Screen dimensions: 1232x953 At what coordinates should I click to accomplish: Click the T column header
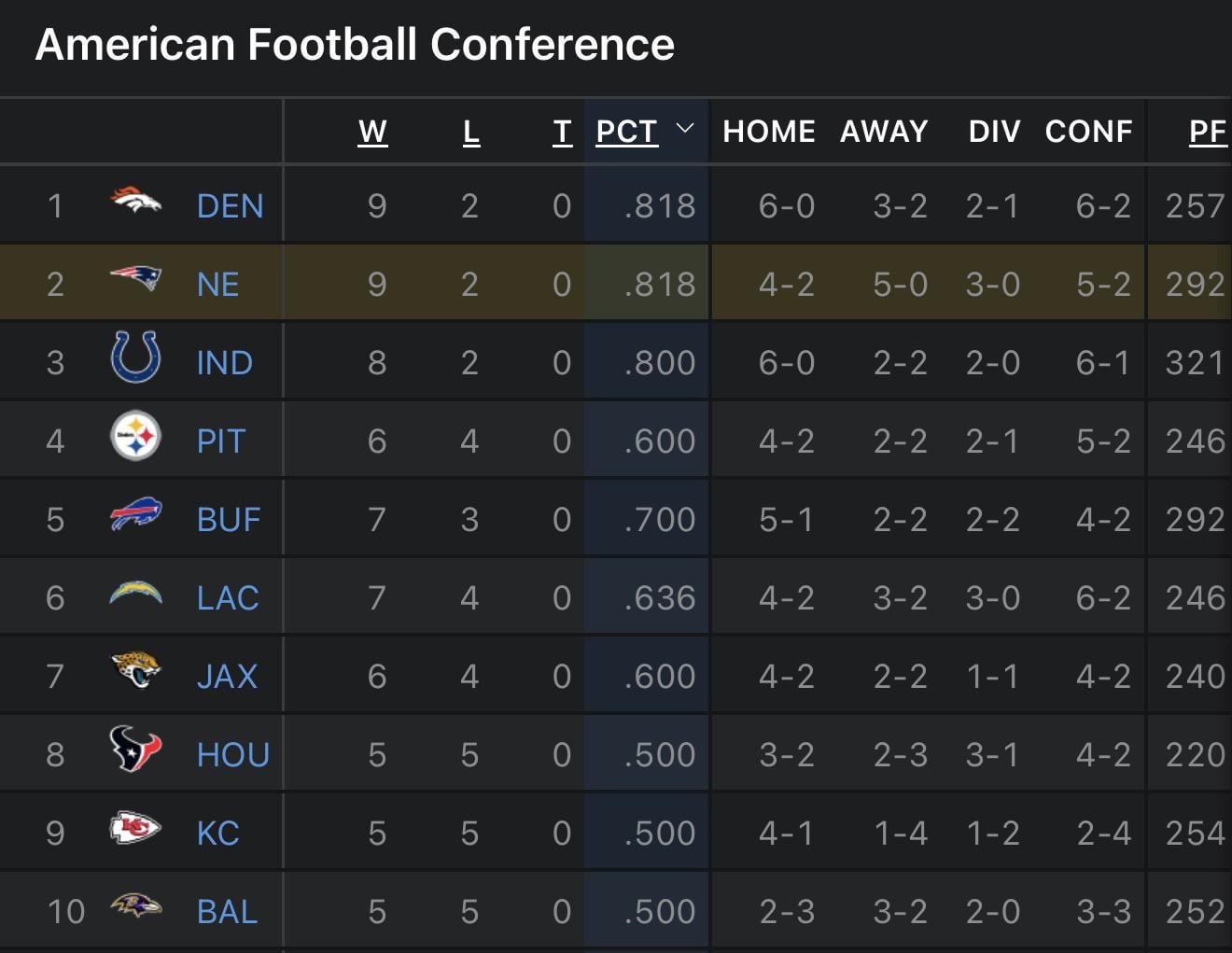562,131
